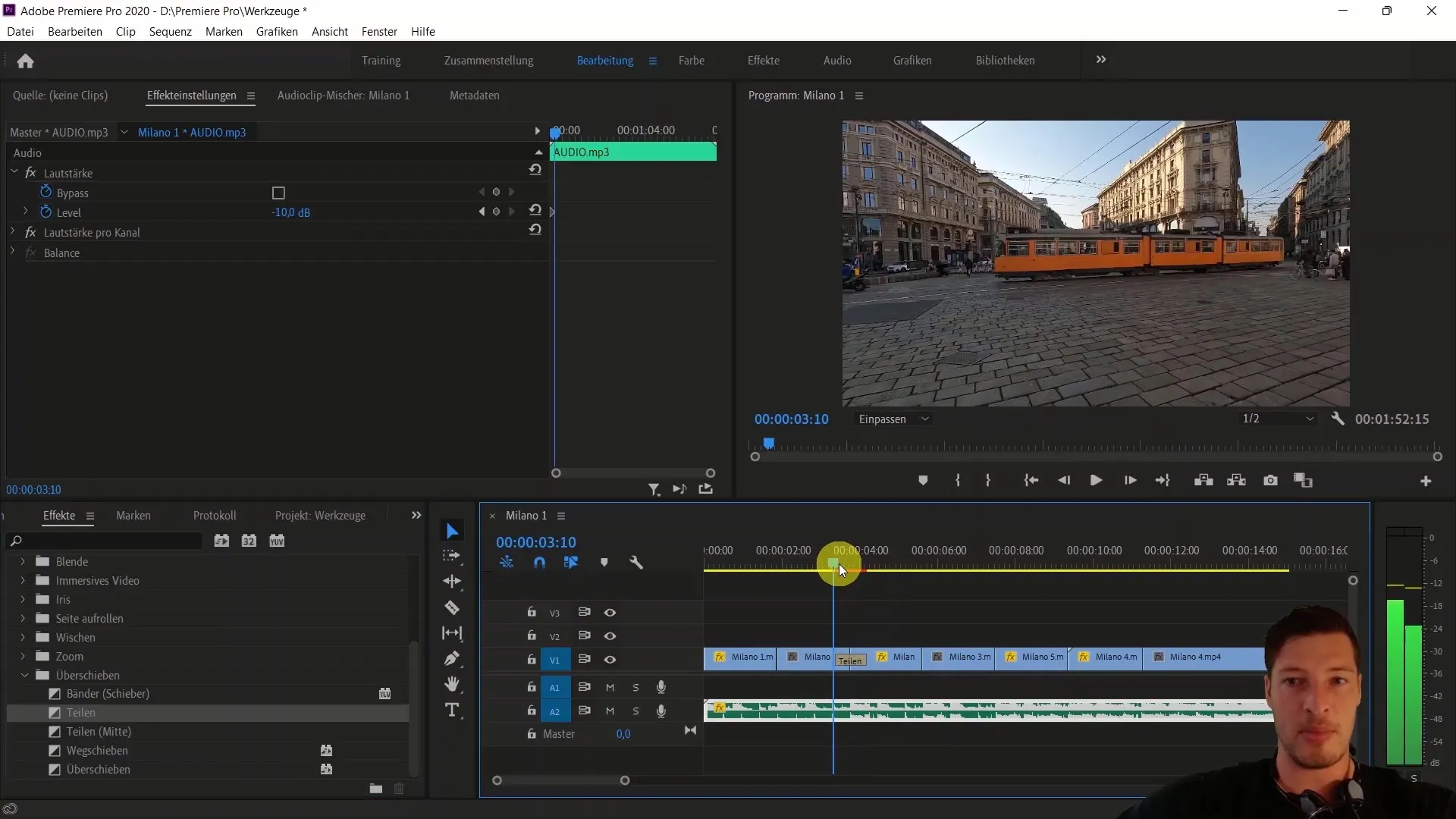
Task: Collapse the Überschieben folder
Action: (x=24, y=676)
